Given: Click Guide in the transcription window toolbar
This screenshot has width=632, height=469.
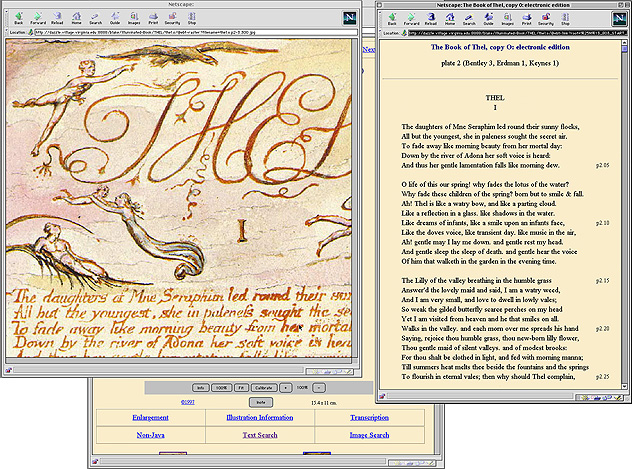Looking at the screenshot, I should point(489,19).
